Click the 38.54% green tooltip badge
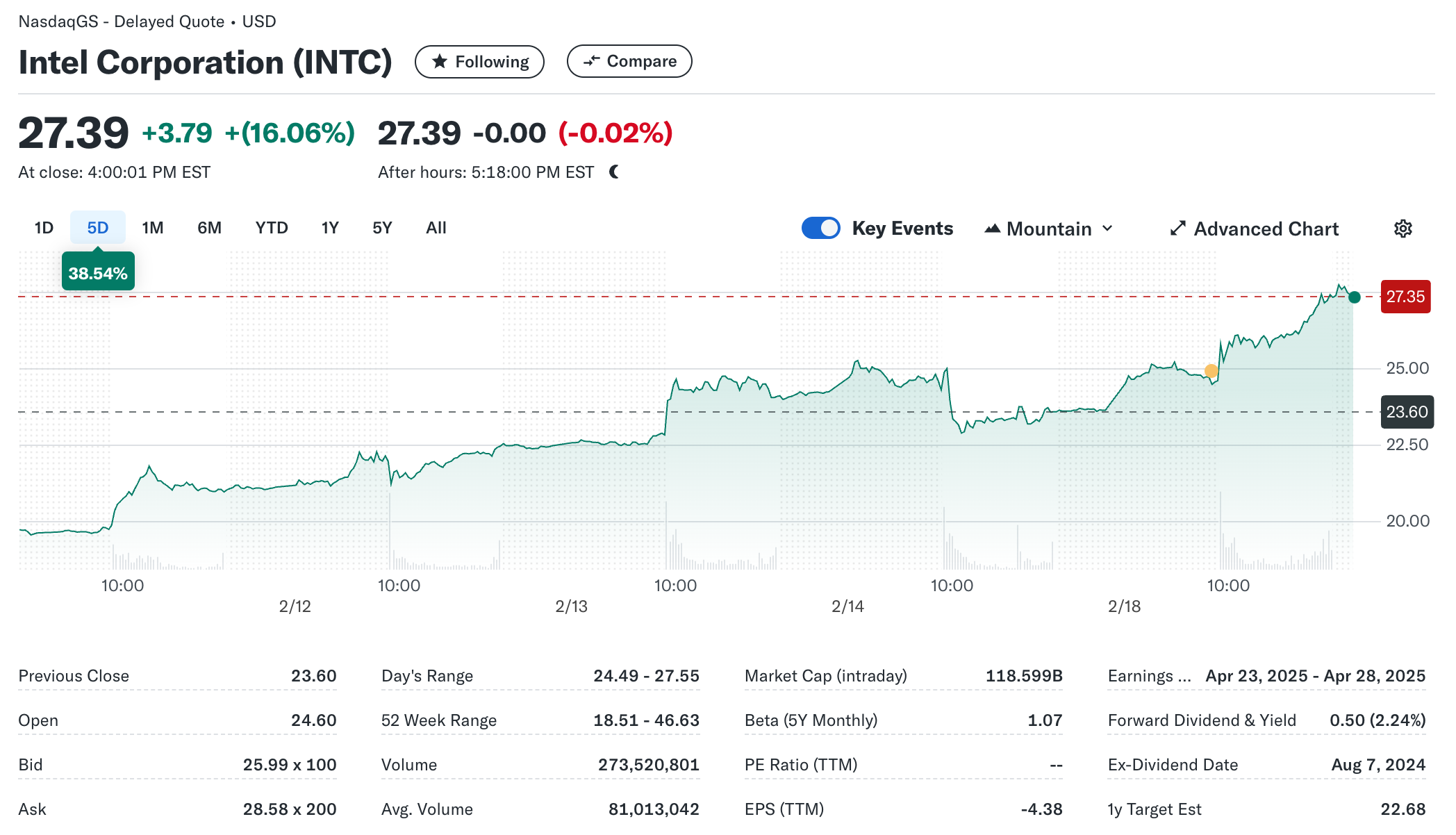The width and height of the screenshot is (1456, 835). 98,273
